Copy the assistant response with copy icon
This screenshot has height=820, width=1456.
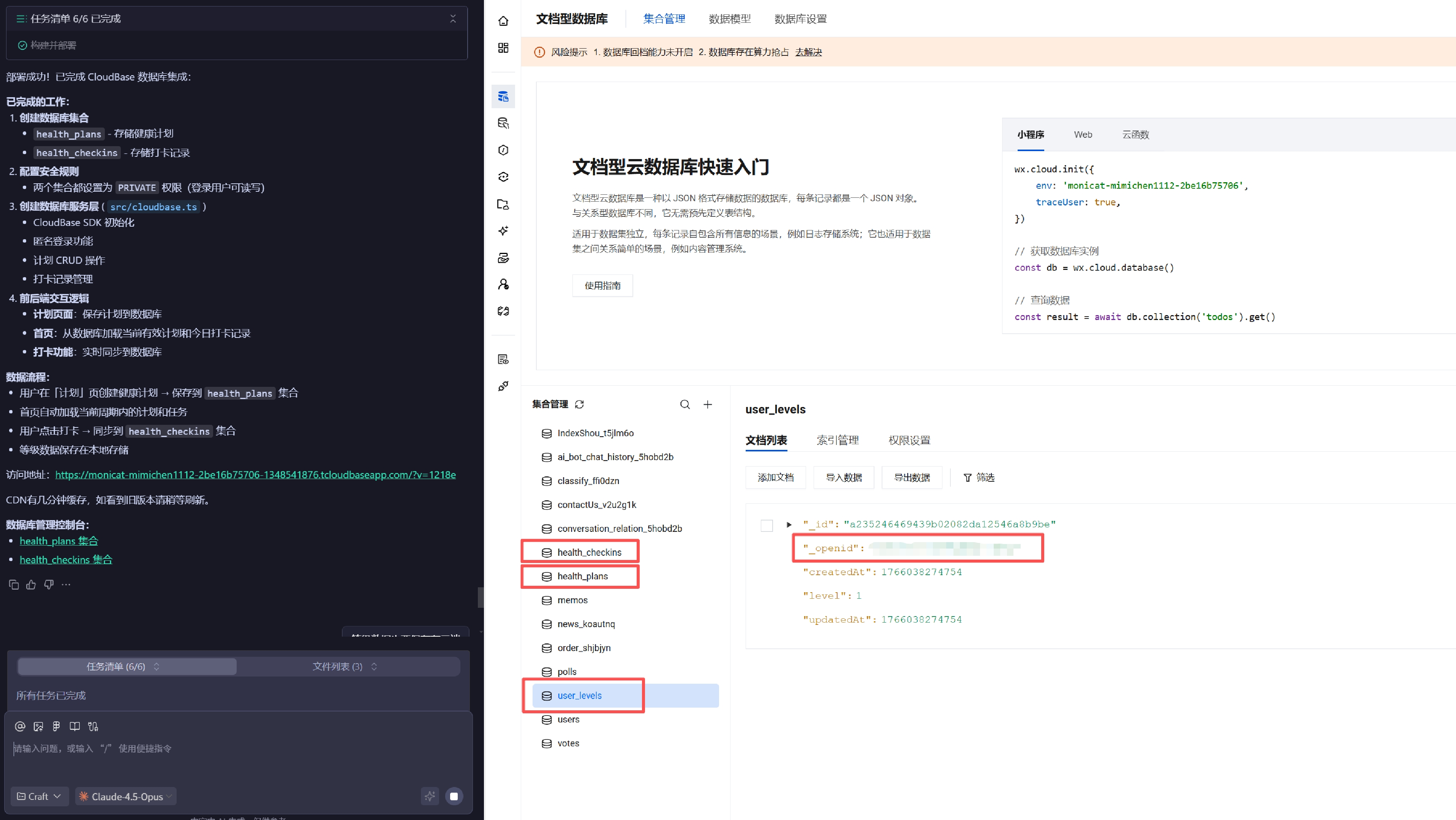14,585
